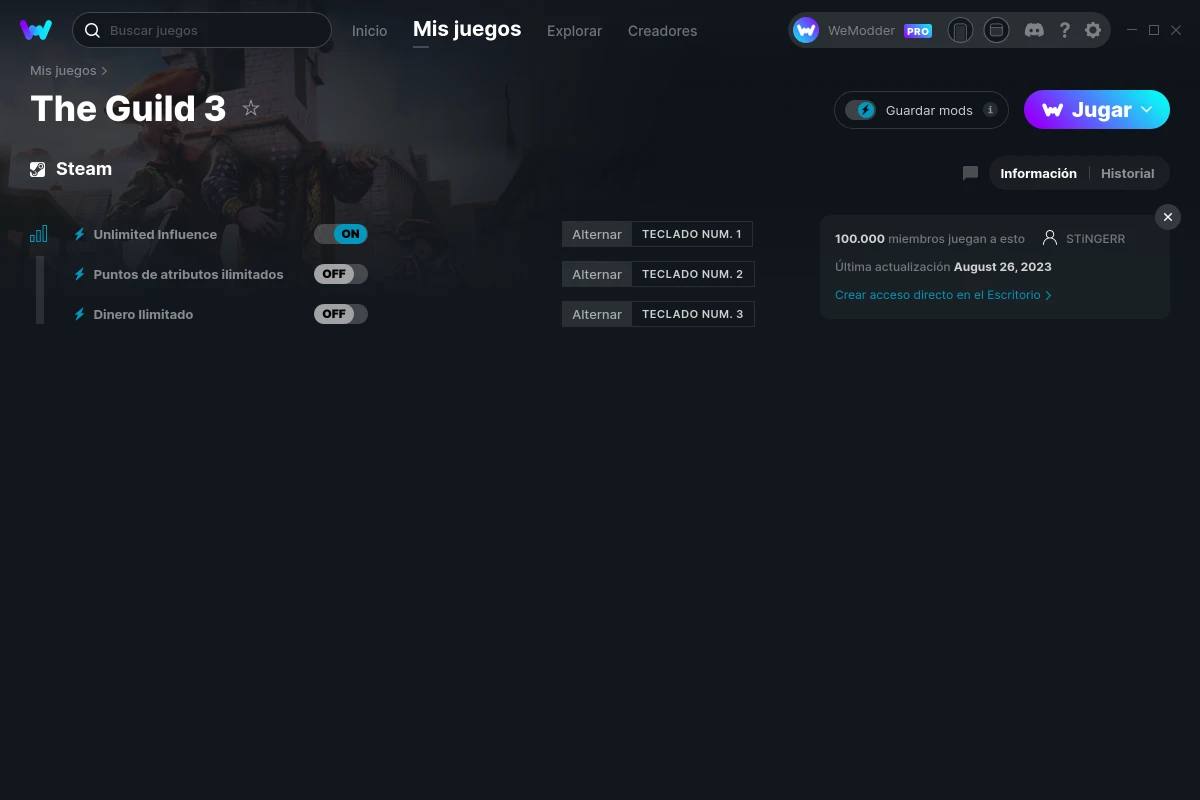The image size is (1200, 800).
Task: Click the STiNGERR author user icon
Action: click(1050, 238)
